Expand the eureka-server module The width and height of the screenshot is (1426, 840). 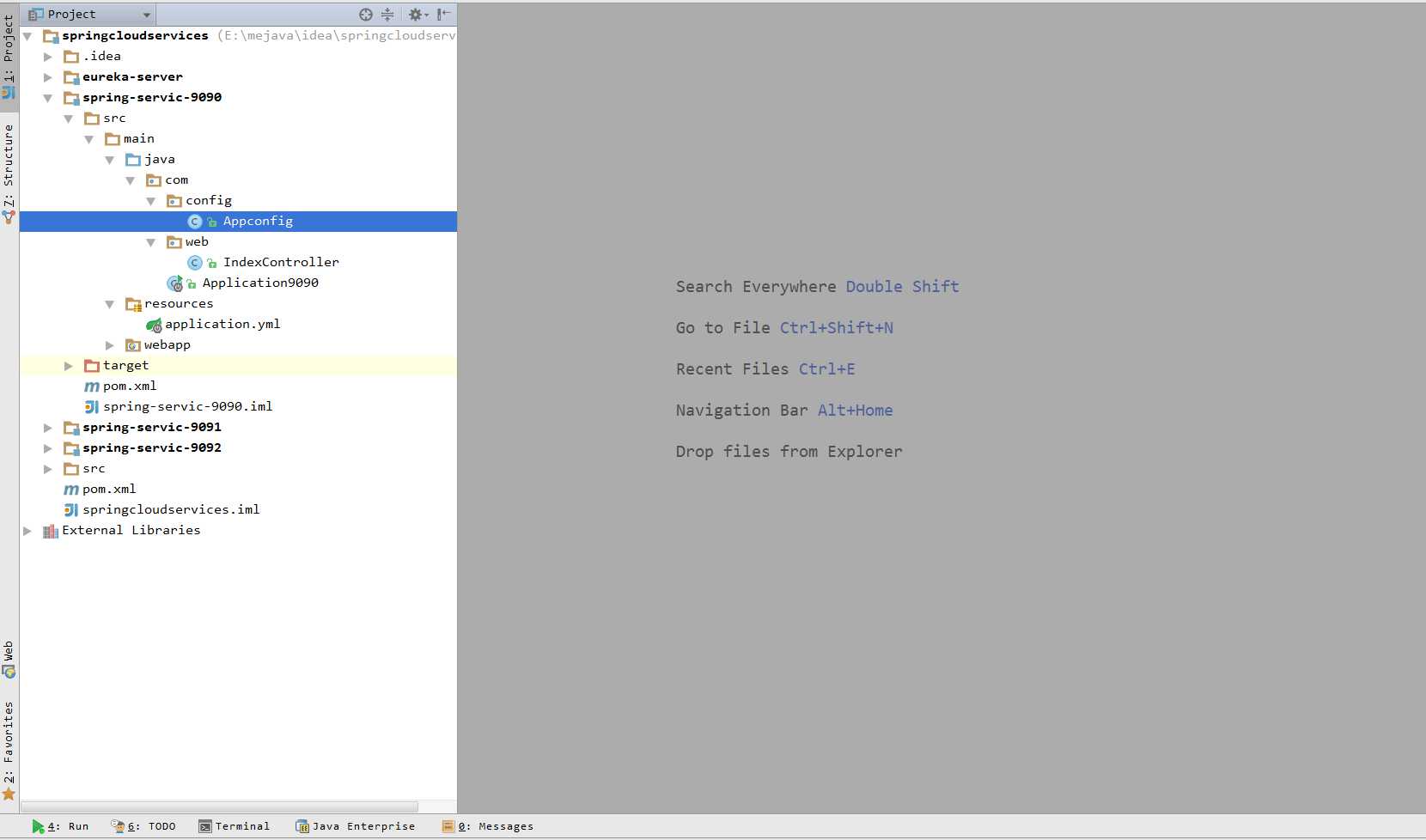[x=48, y=77]
